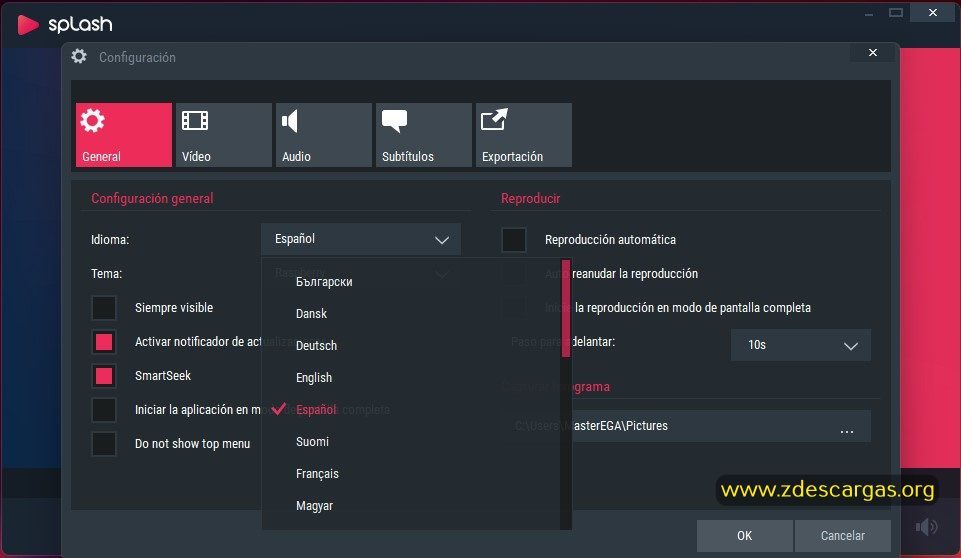Switch to the Audio tab
The height and width of the screenshot is (558, 961).
tap(324, 135)
